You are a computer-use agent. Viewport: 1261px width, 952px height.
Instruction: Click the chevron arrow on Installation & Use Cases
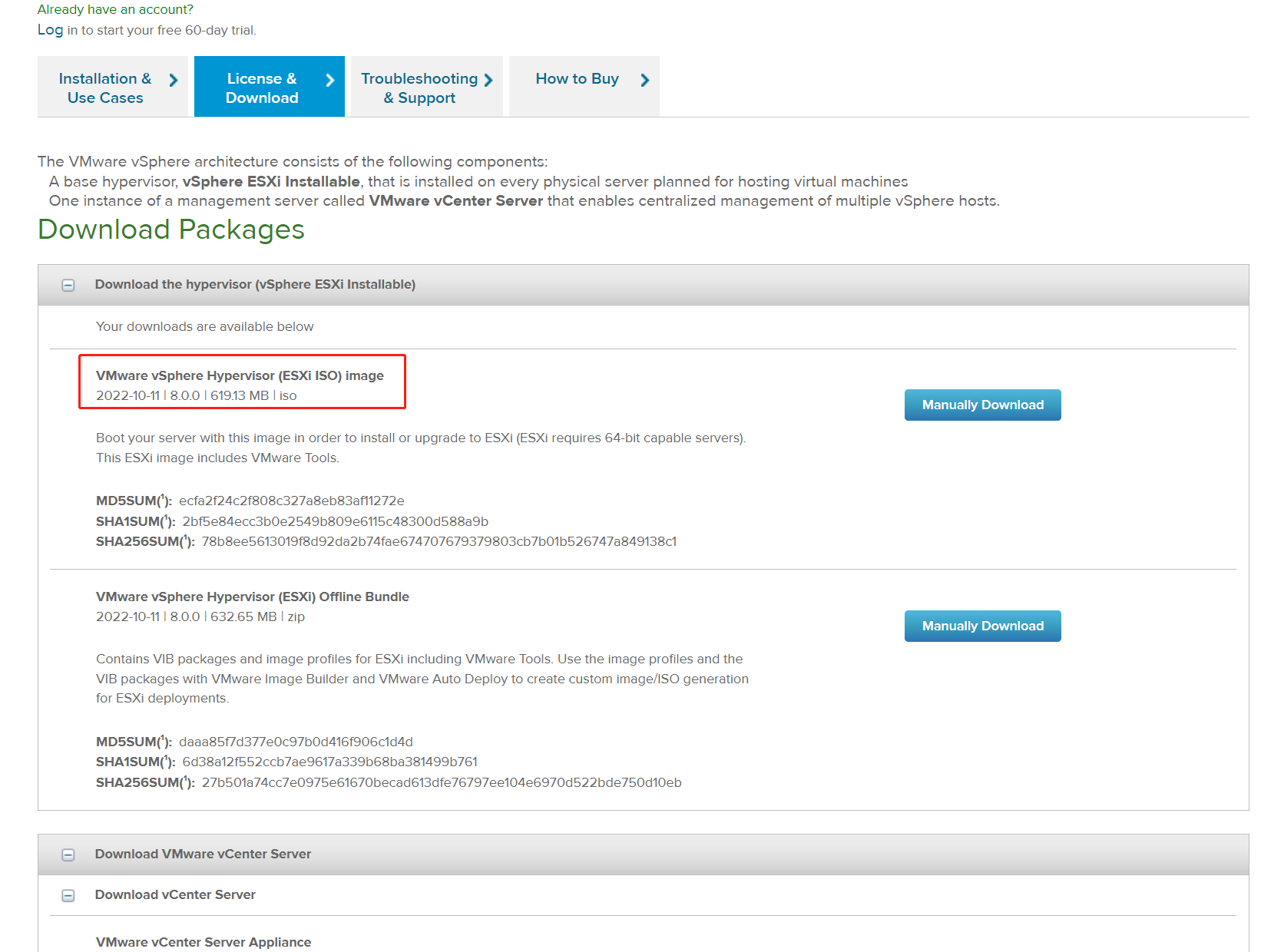point(174,81)
